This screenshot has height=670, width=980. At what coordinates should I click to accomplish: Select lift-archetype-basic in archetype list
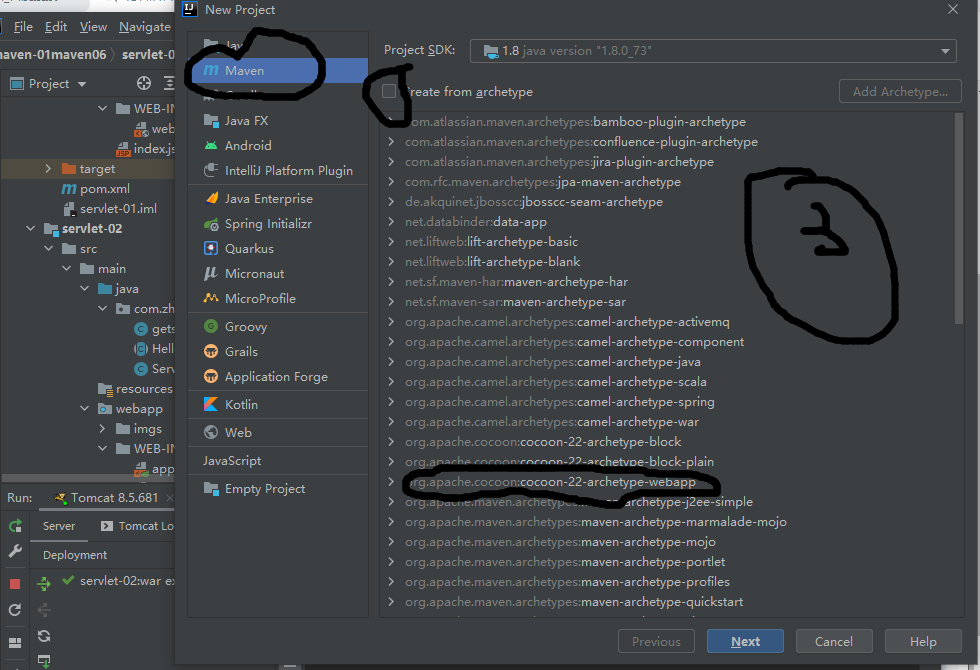pyautogui.click(x=491, y=242)
